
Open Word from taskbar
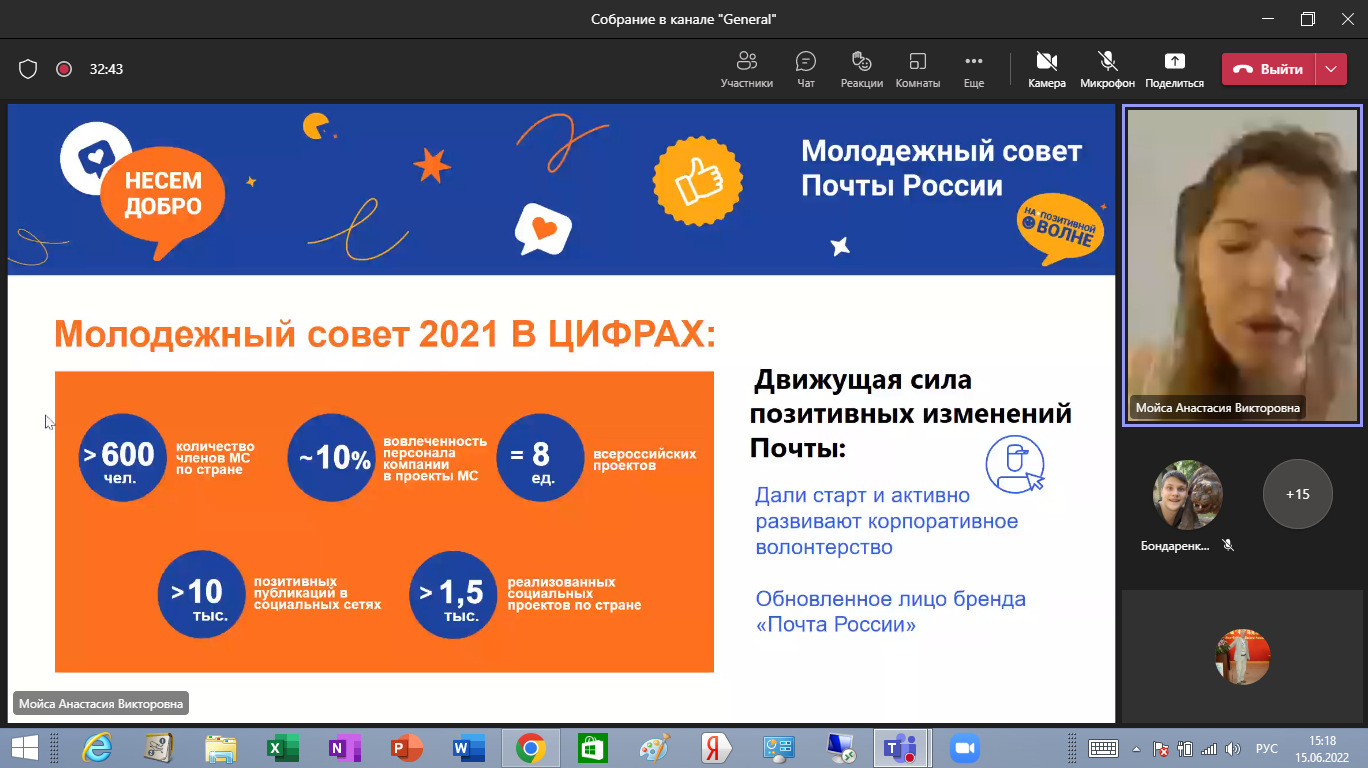[468, 747]
